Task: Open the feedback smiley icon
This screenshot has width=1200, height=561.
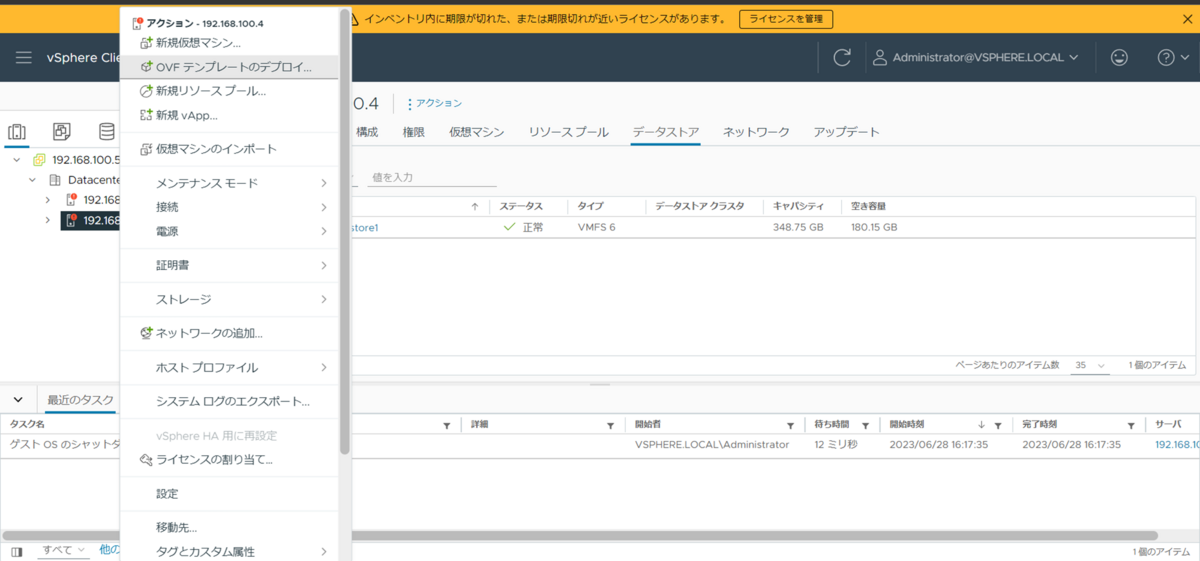Action: 1119,57
